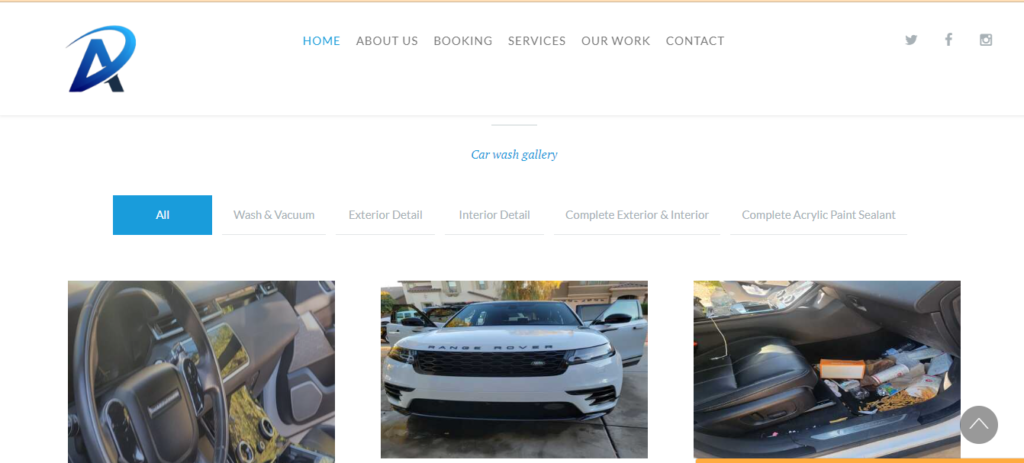Navigate to BOOKING in the menu

463,40
